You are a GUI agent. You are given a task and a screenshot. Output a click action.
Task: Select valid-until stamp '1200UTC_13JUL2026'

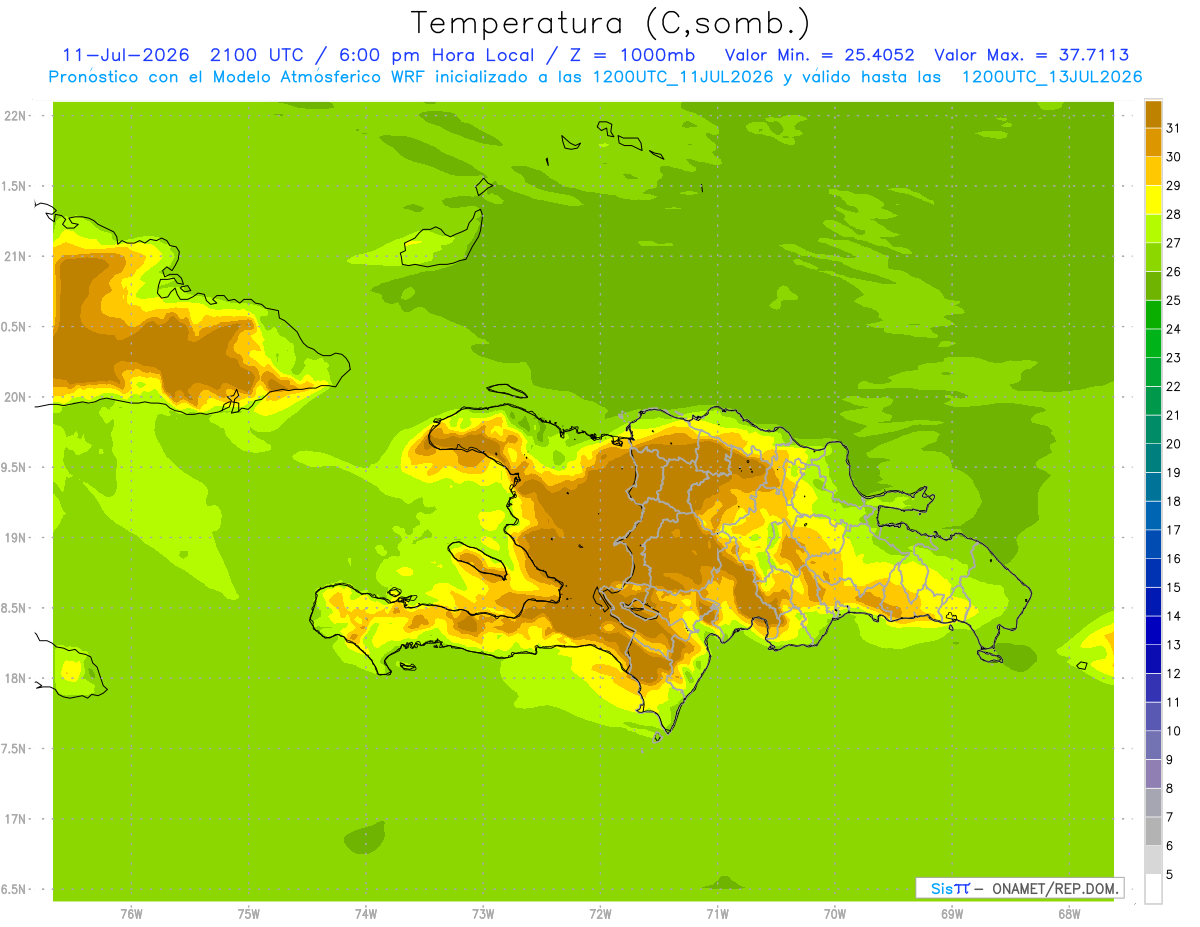pos(1052,77)
